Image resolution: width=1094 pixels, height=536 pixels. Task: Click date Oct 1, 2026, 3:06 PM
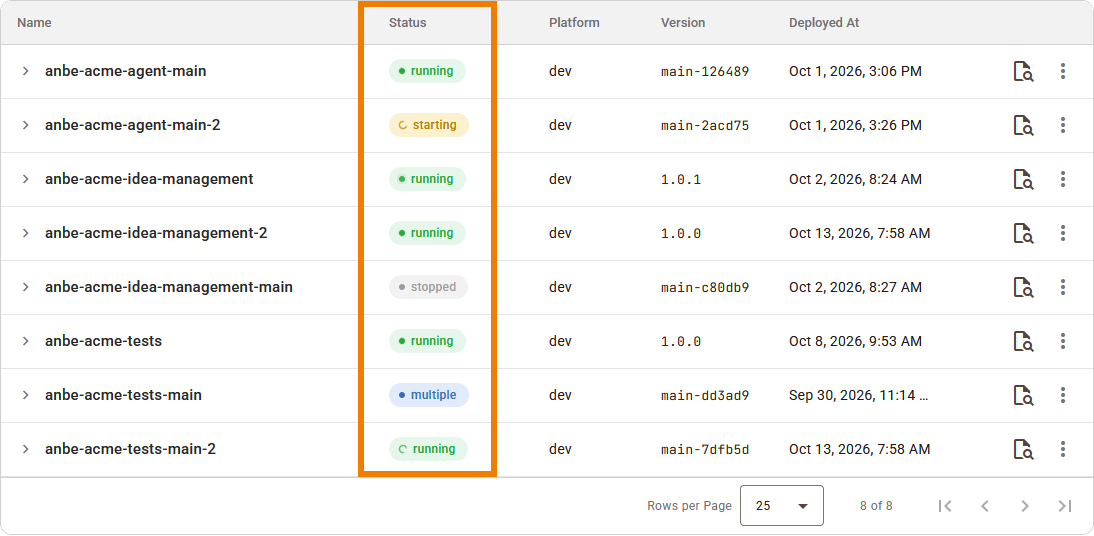point(855,71)
